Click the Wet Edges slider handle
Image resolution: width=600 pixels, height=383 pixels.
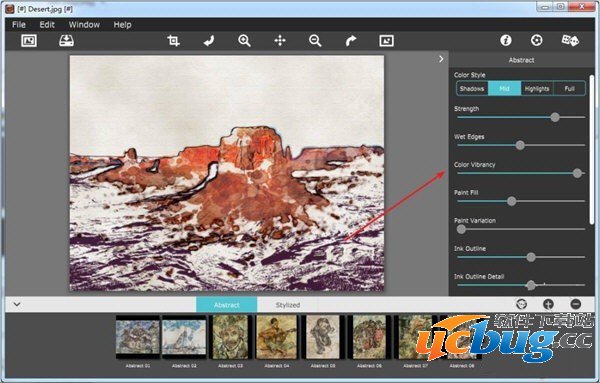pyautogui.click(x=520, y=145)
